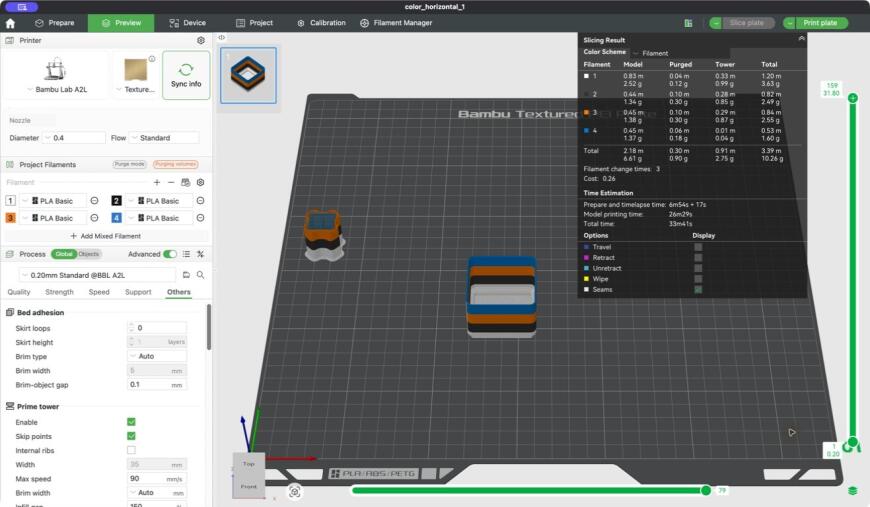870x507 pixels.
Task: Uncheck Prime tower Enable checkbox
Action: 131,422
